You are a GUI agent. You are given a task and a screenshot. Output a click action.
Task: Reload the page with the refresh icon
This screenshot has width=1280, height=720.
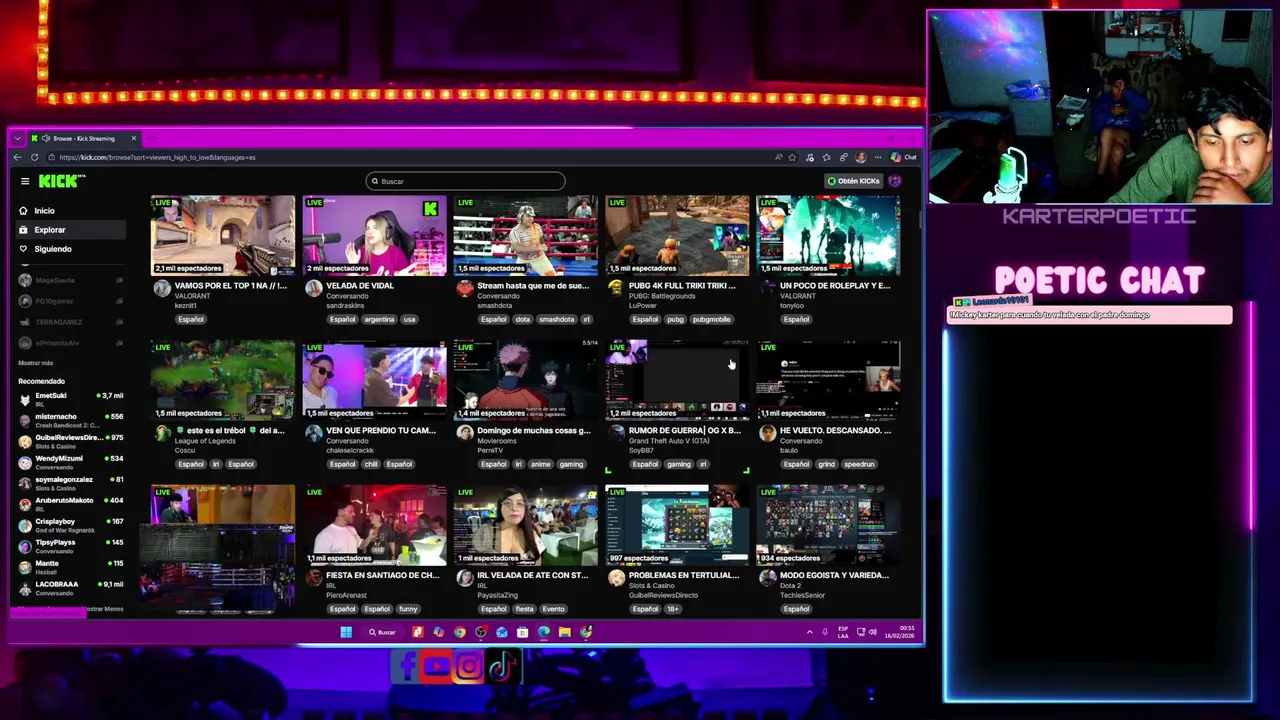[35, 157]
